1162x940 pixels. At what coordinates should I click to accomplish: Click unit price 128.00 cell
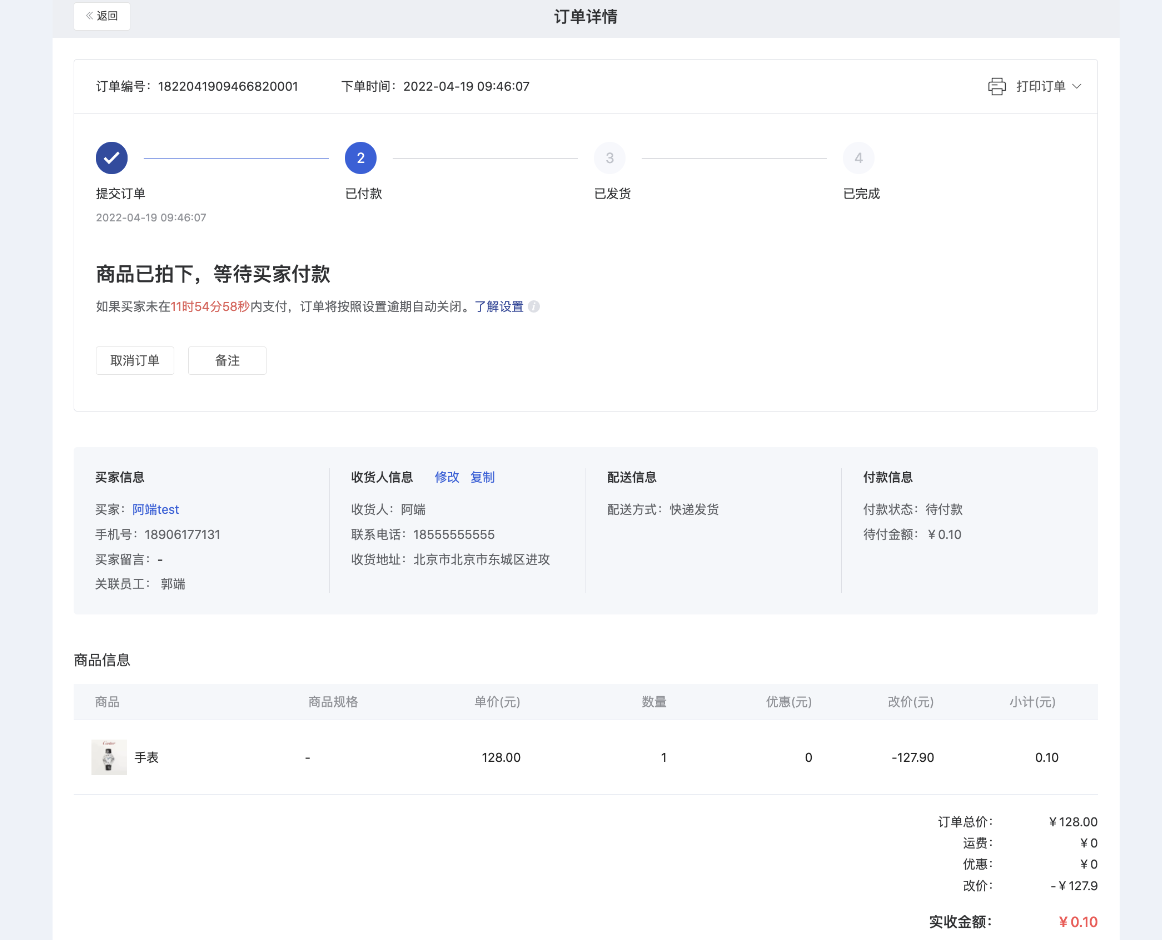501,758
